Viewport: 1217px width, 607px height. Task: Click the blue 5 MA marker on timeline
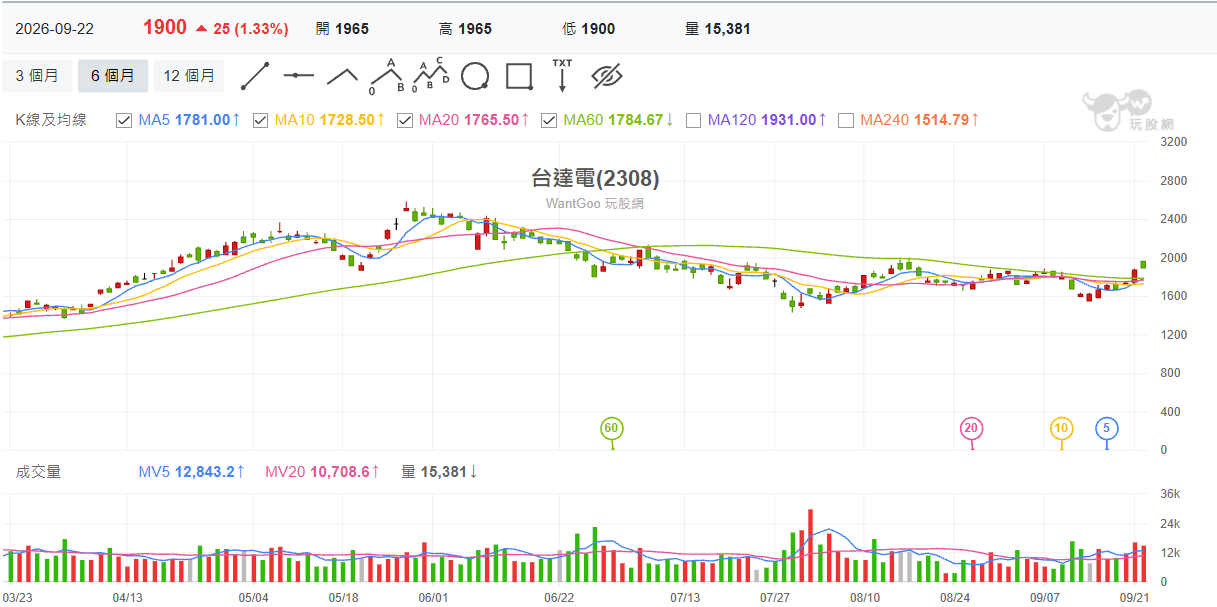[x=1106, y=429]
